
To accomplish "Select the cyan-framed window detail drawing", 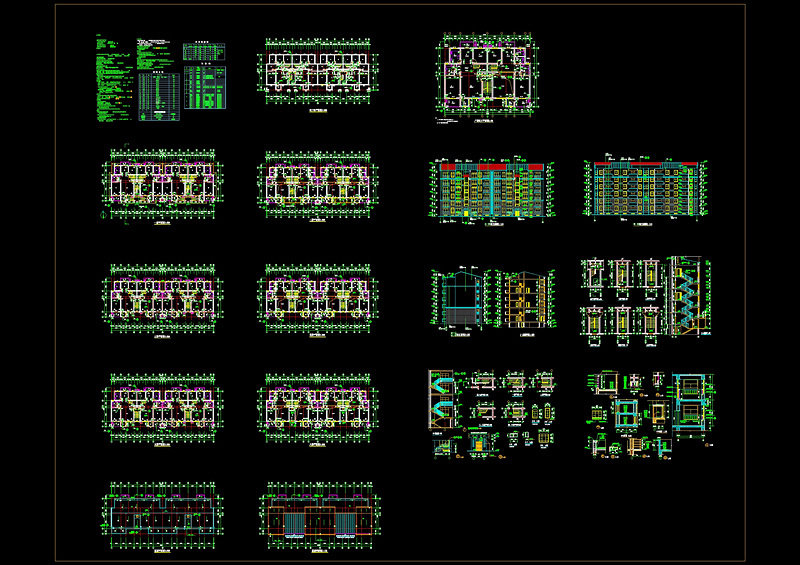I will [692, 405].
